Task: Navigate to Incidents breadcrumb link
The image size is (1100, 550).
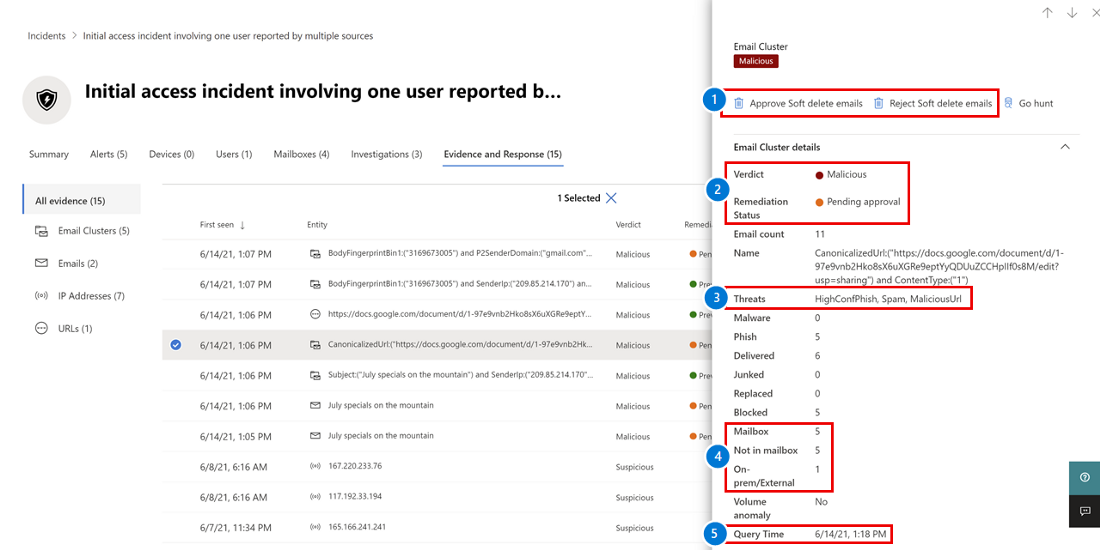Action: coord(46,36)
